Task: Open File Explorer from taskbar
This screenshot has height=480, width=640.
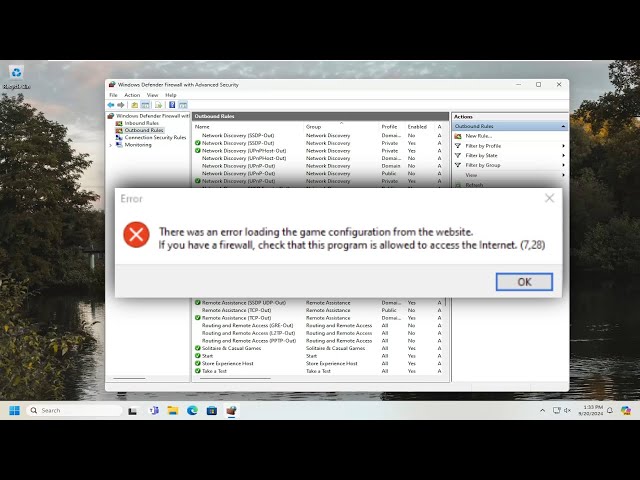Action: coord(173,411)
